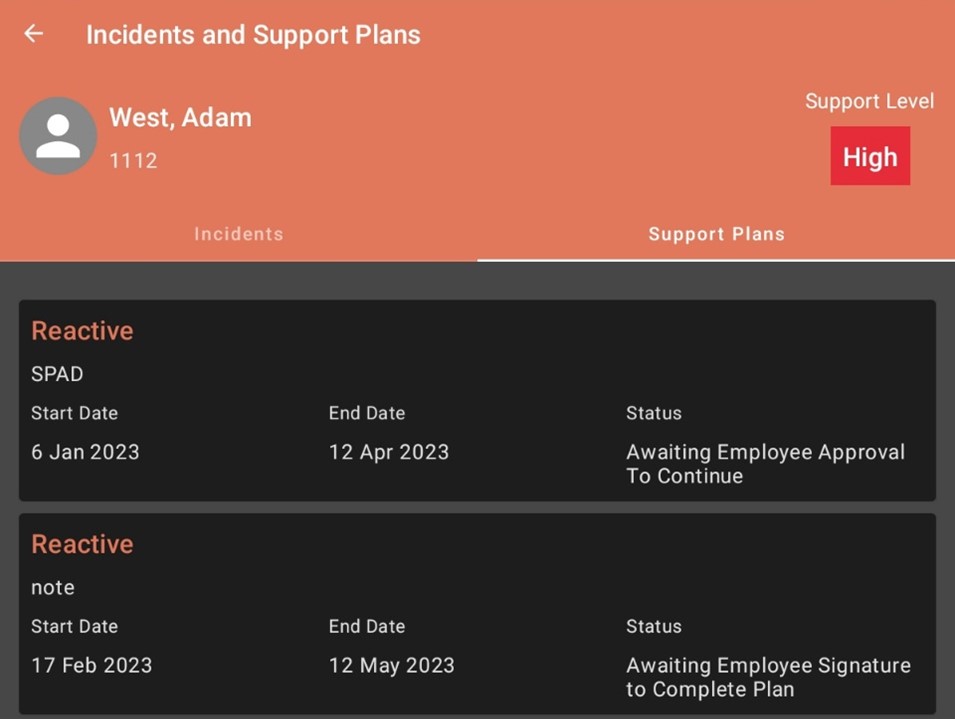Click Awaiting Employee Signature to Complete Plan status
The height and width of the screenshot is (719, 955).
[x=769, y=677]
